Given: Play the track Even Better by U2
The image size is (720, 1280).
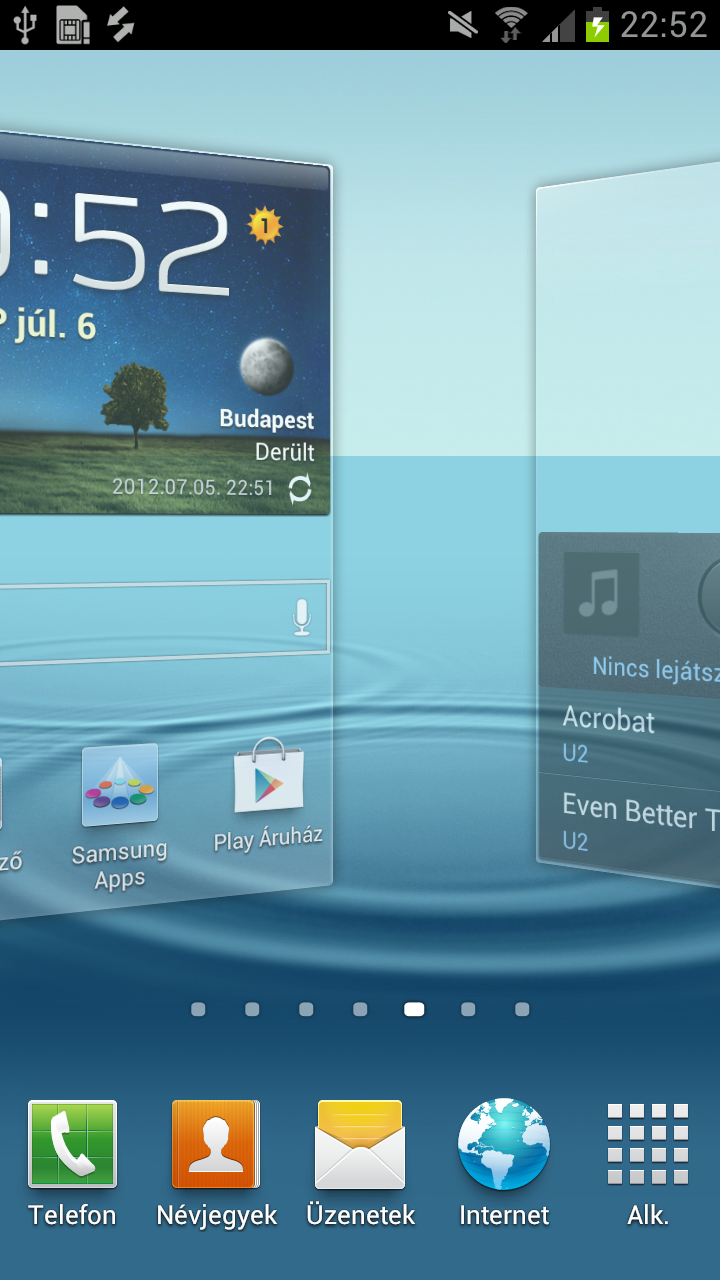Looking at the screenshot, I should coord(630,822).
